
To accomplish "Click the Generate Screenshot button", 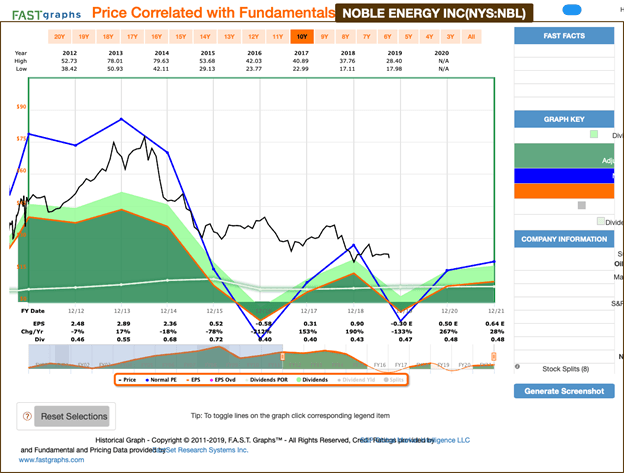I will 564,391.
